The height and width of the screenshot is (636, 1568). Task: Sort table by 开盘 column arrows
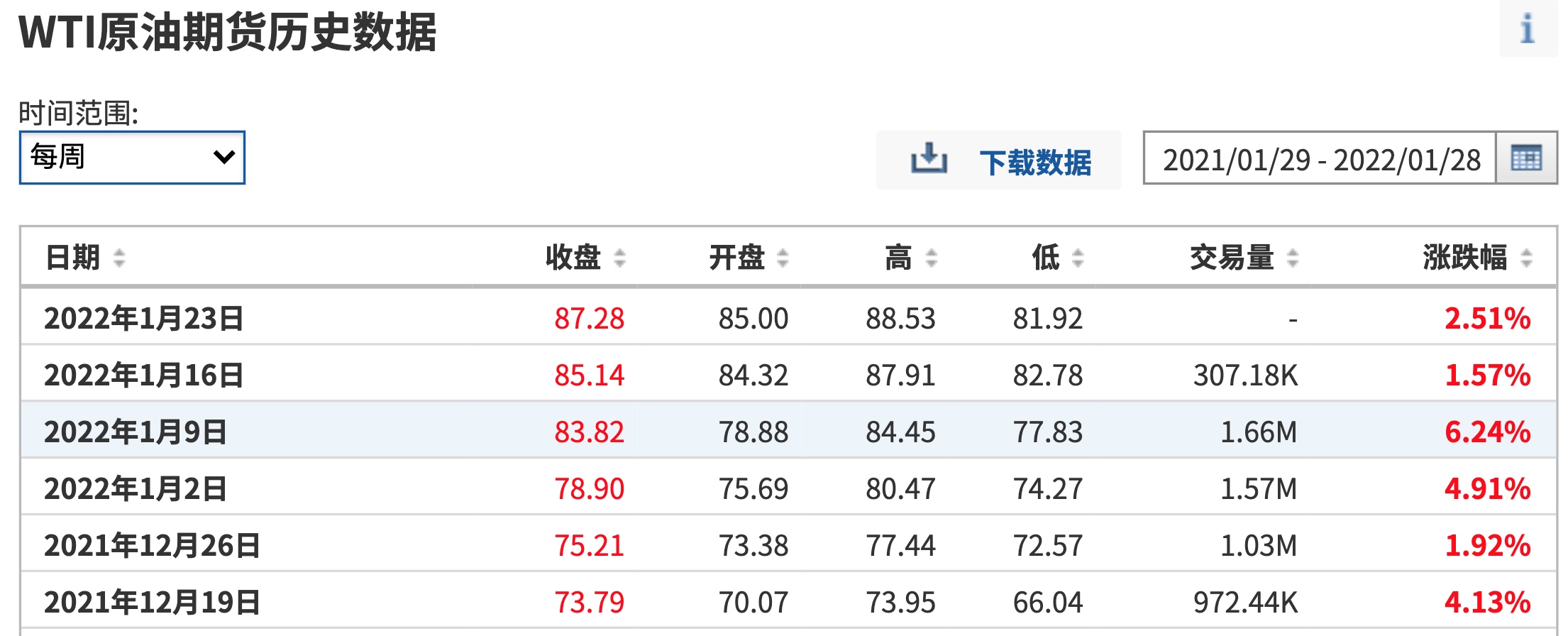coord(783,258)
